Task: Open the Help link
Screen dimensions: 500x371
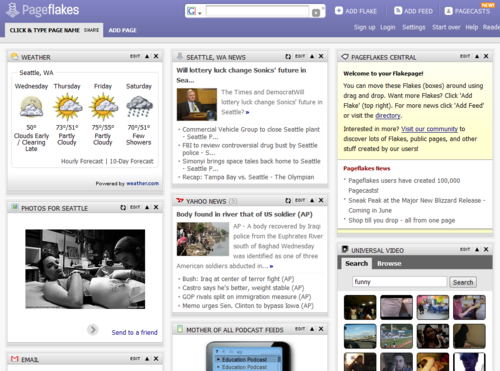Action: coord(472,27)
